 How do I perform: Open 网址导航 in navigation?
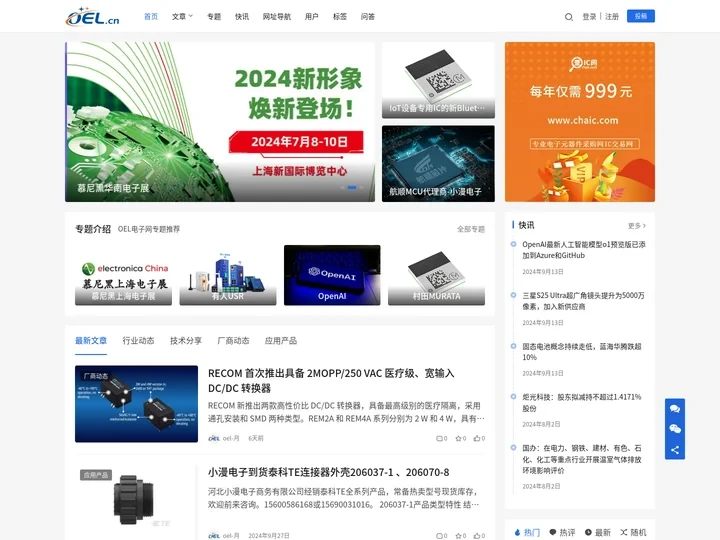click(x=277, y=17)
